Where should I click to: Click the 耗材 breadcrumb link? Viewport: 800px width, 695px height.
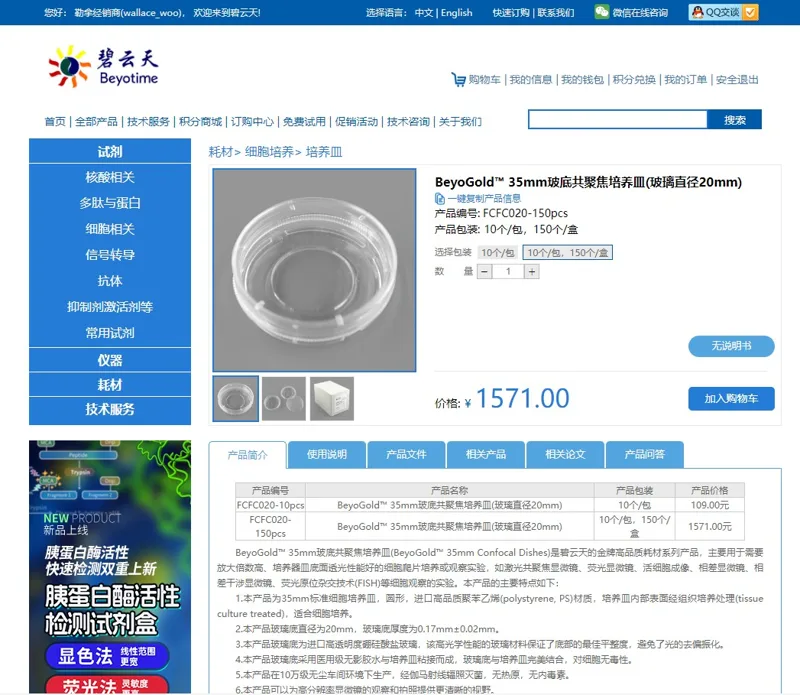[x=220, y=152]
